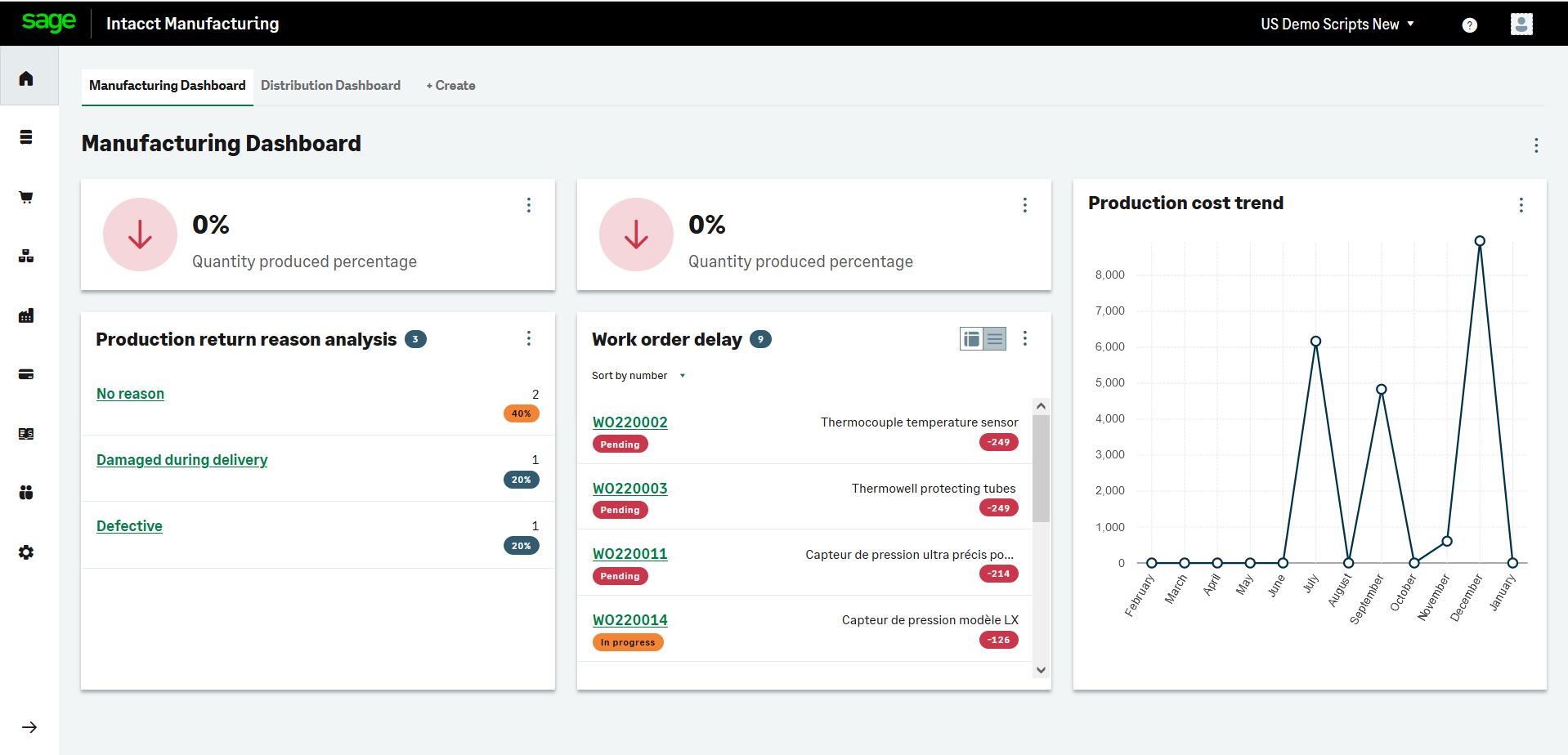Open the people icon in the sidebar
The image size is (1568, 755).
[26, 493]
